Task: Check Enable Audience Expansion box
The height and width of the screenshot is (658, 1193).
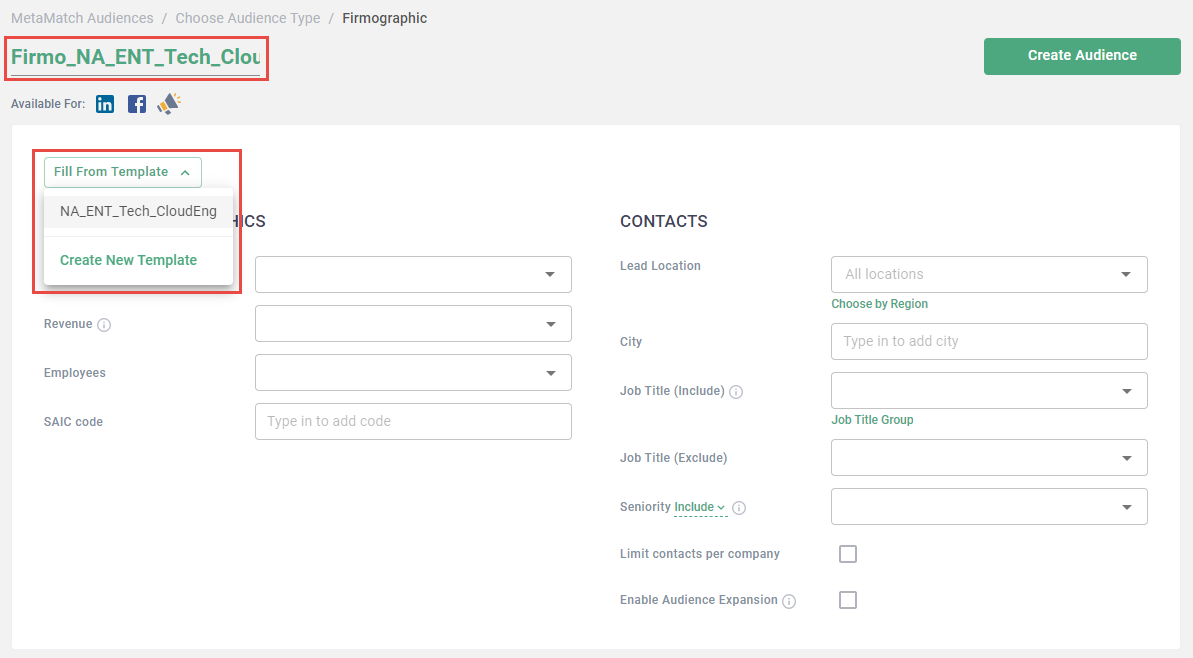Action: pos(848,600)
